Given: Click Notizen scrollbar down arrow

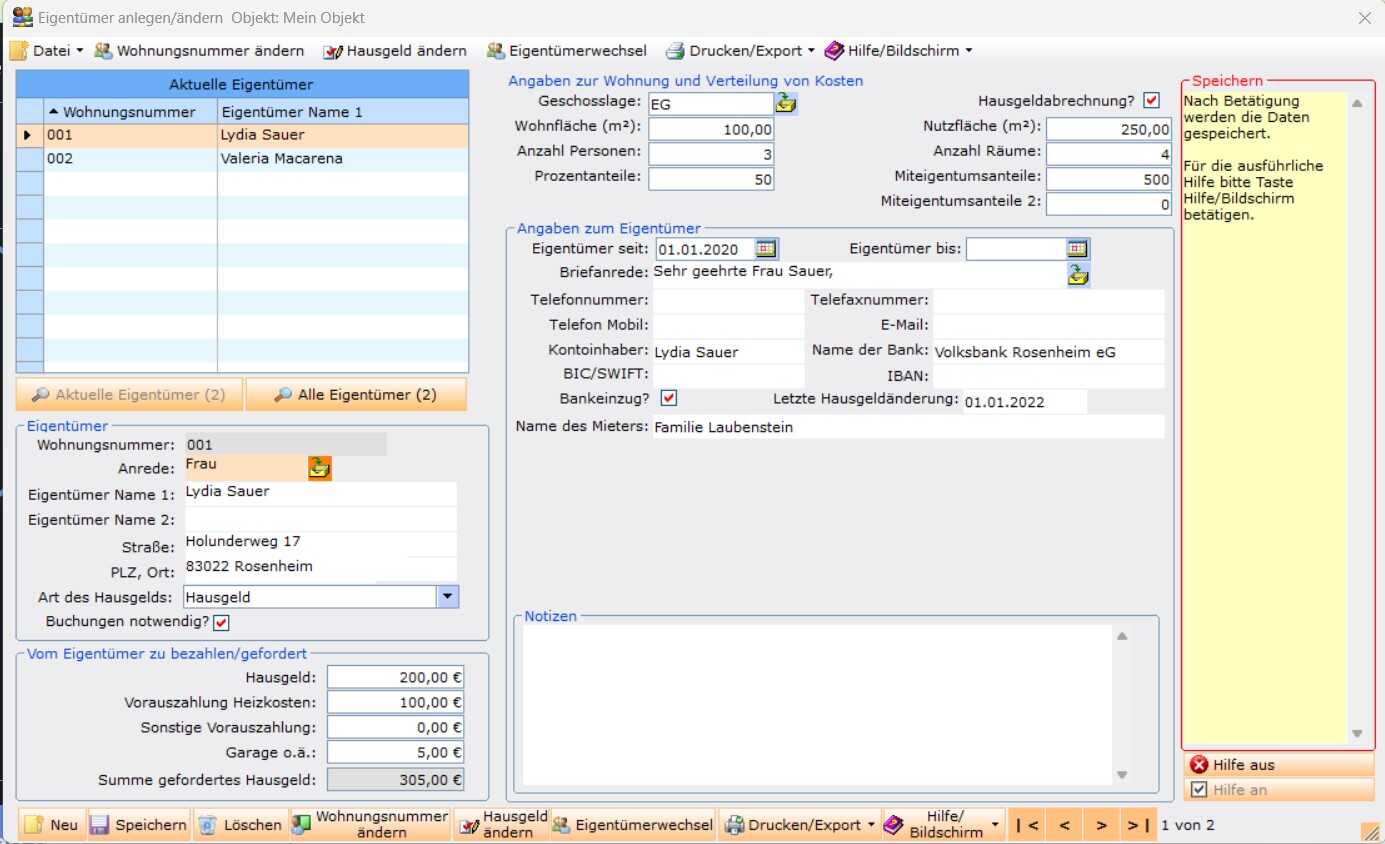Looking at the screenshot, I should pos(1122,775).
